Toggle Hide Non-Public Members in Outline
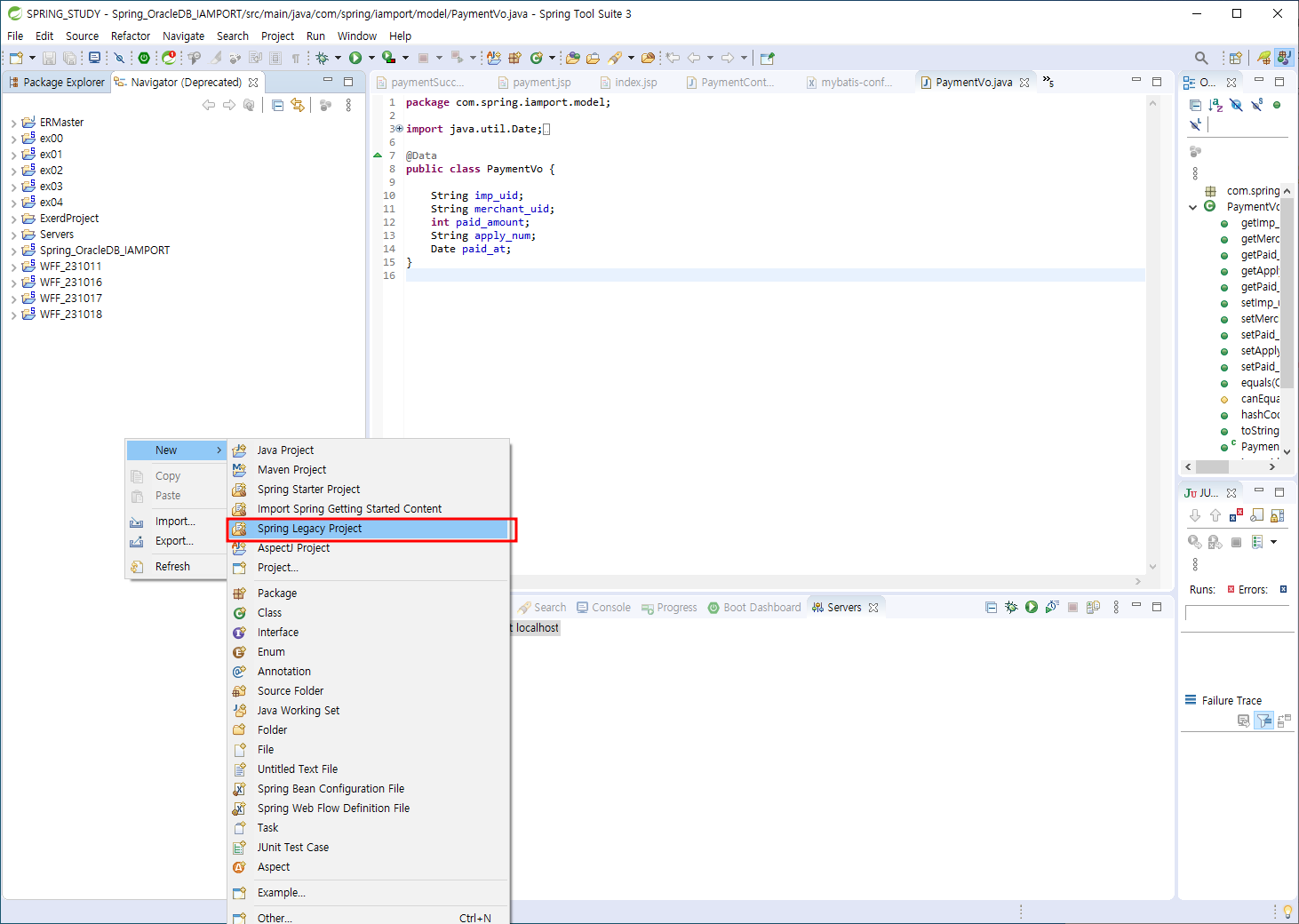The height and width of the screenshot is (924, 1299). tap(1277, 105)
